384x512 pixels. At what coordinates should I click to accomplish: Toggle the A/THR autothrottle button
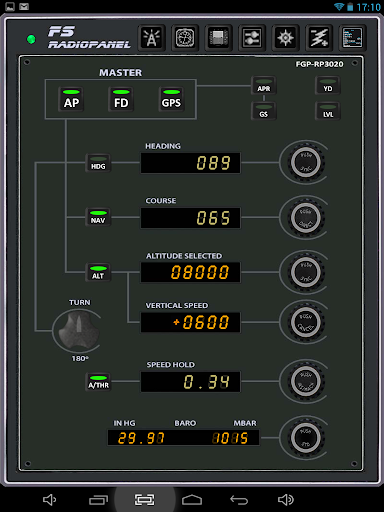click(x=98, y=382)
